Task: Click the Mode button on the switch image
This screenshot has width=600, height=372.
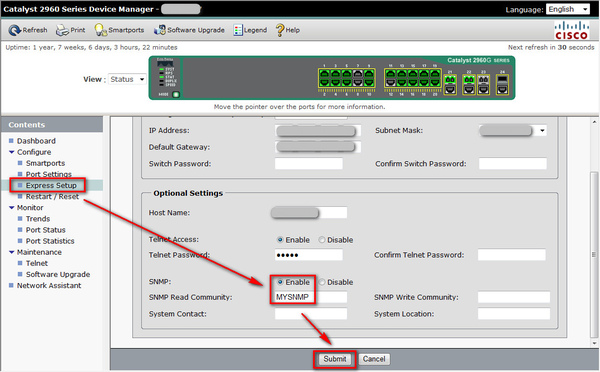Action: [176, 94]
